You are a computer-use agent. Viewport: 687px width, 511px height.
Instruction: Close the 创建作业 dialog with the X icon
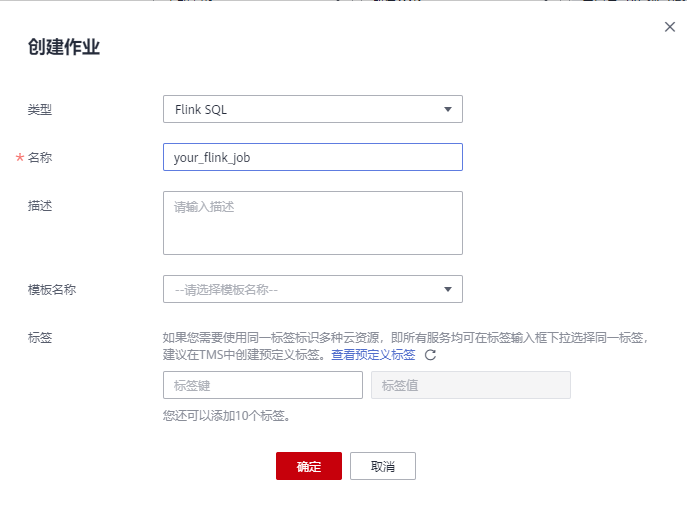pos(670,27)
